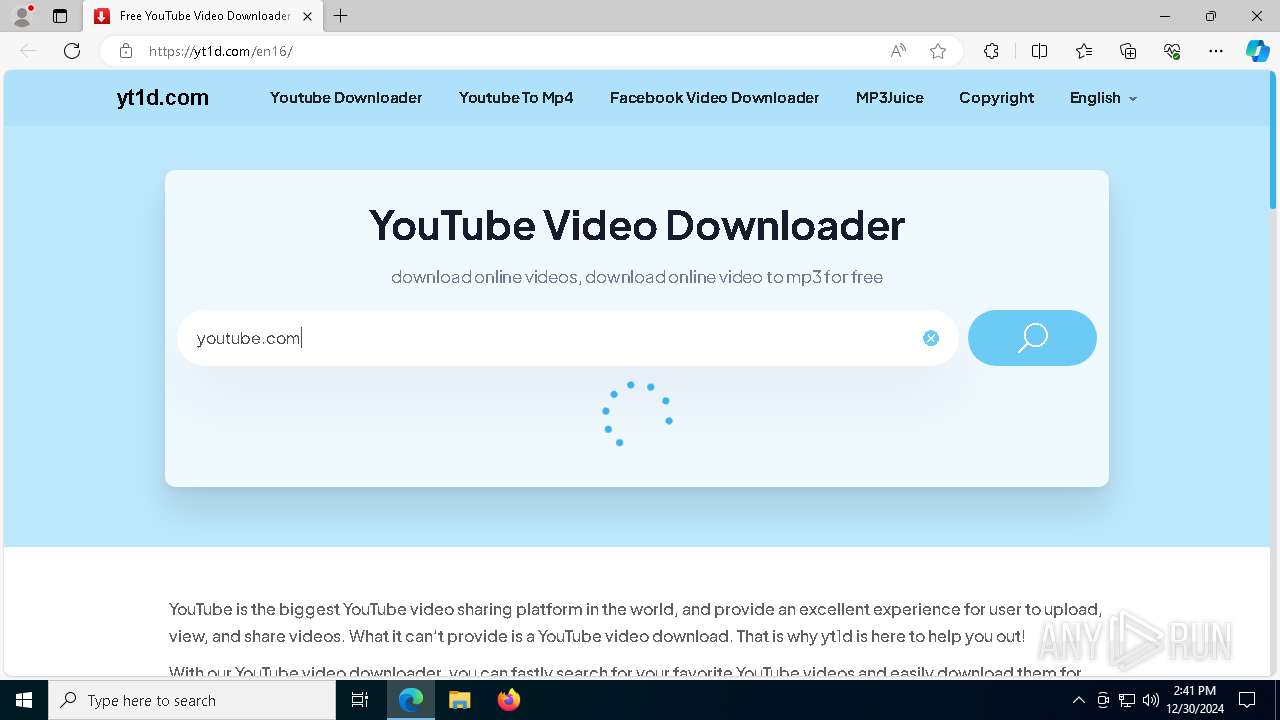Open Firefox taskbar icon
Screen dimensions: 1280x720
click(x=509, y=700)
